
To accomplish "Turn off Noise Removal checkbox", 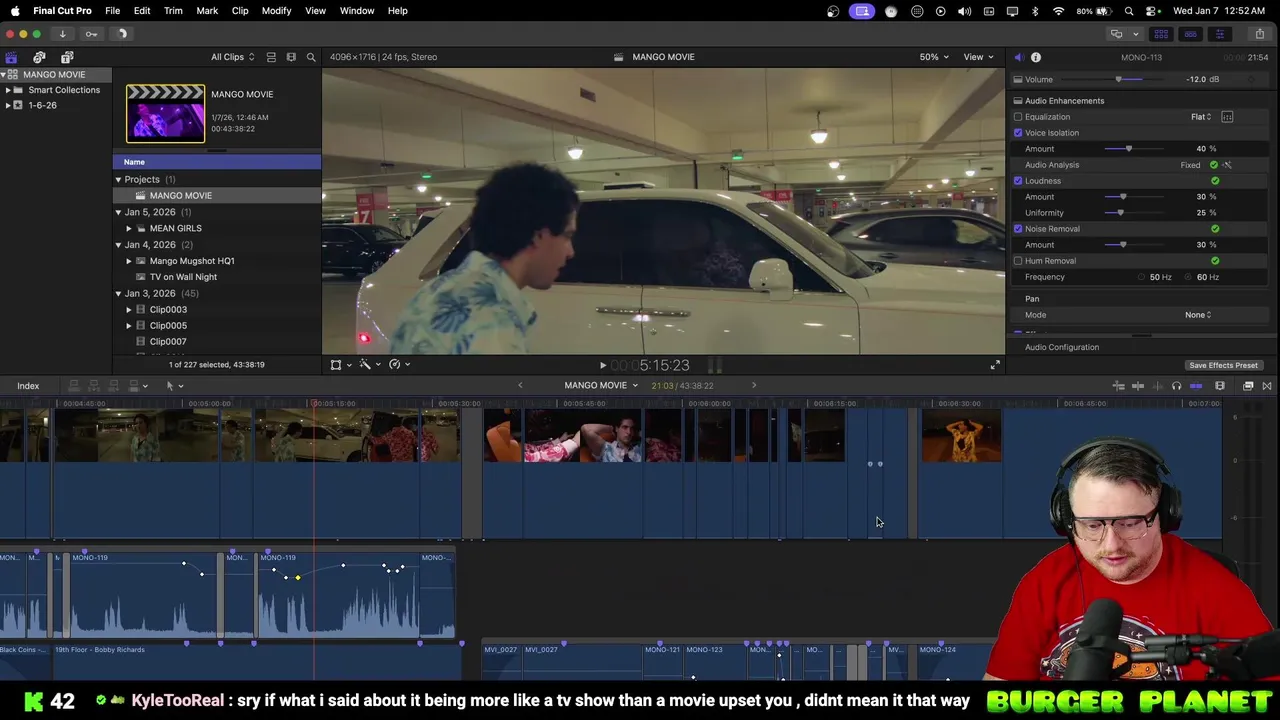I will 1018,229.
